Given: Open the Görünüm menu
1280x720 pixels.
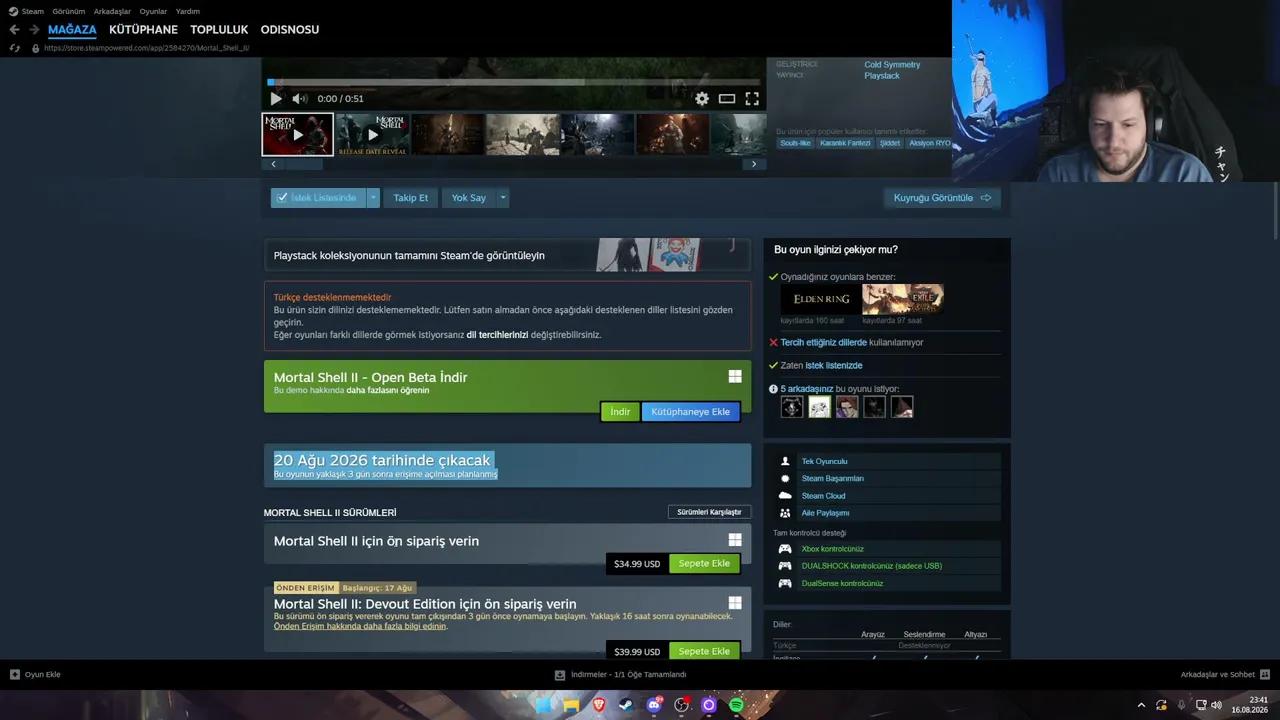Looking at the screenshot, I should [69, 11].
